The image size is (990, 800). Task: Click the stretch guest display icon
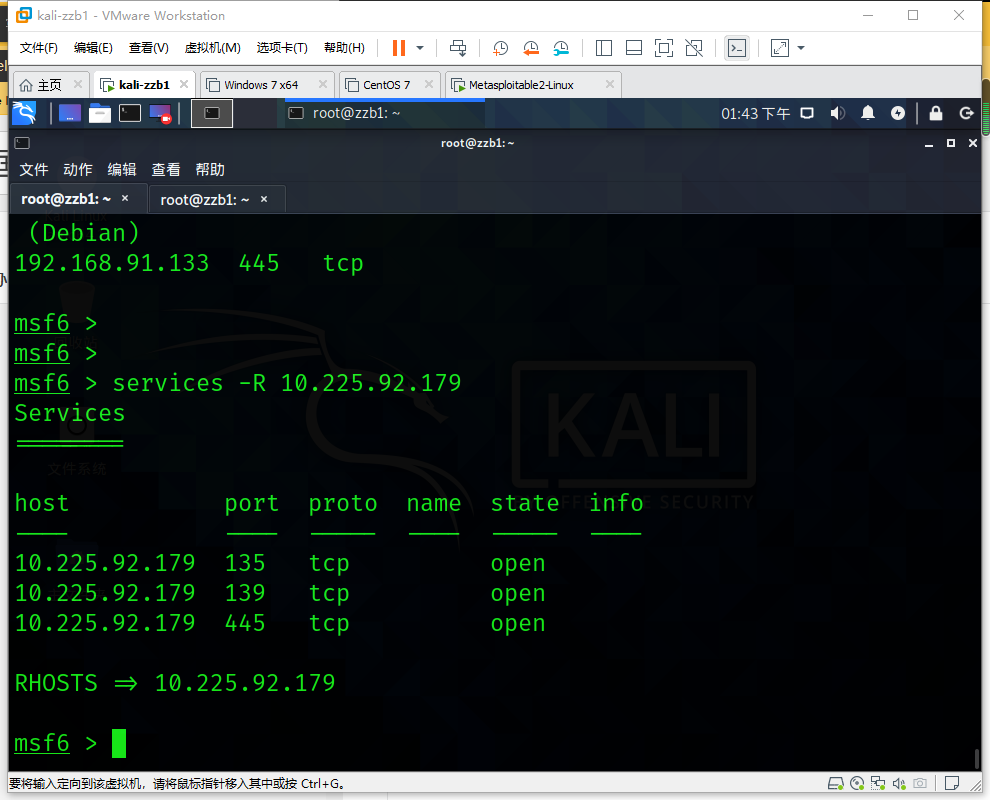pyautogui.click(x=780, y=48)
